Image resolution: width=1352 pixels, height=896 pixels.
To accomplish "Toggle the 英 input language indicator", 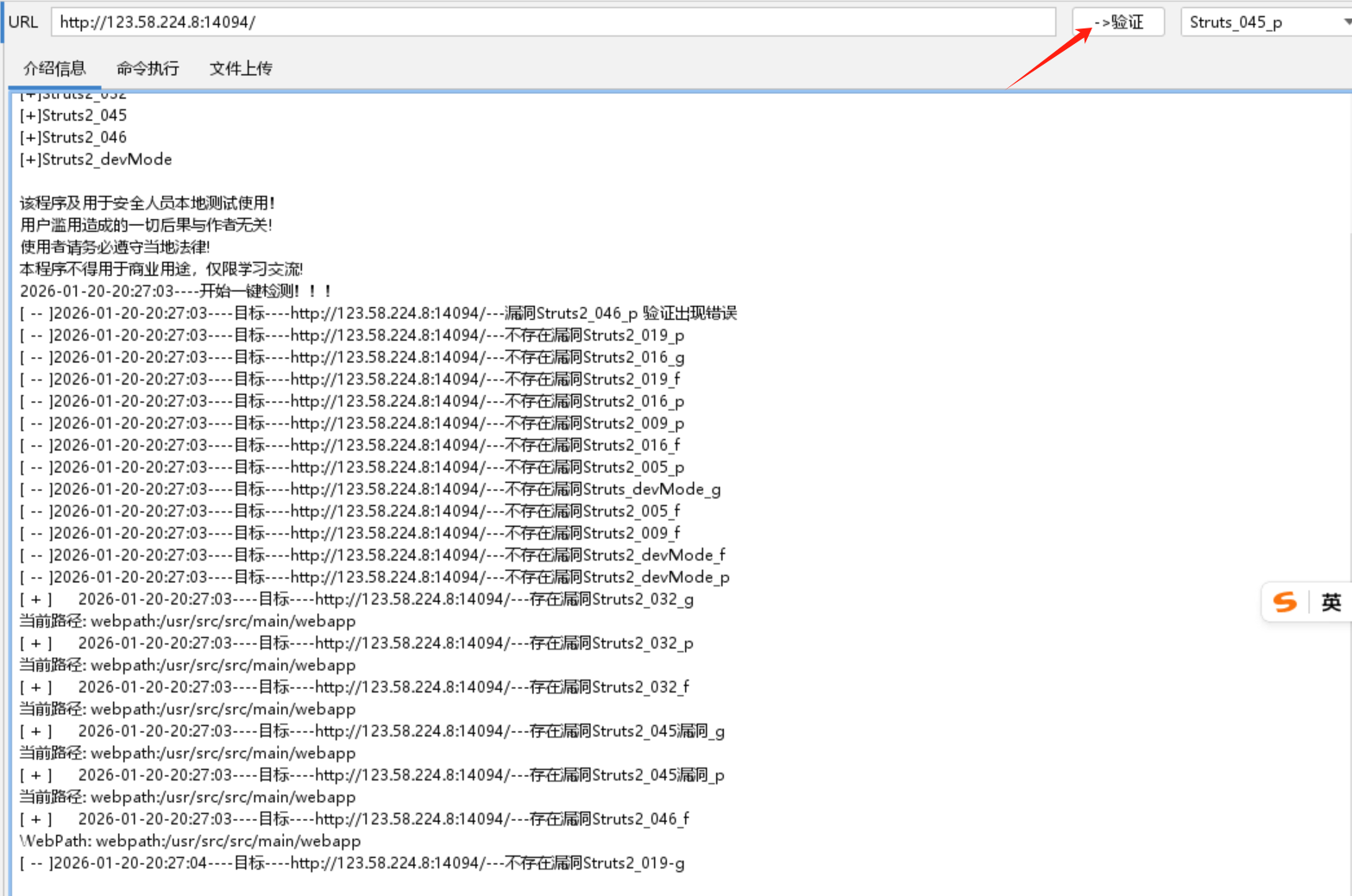I will tap(1331, 602).
